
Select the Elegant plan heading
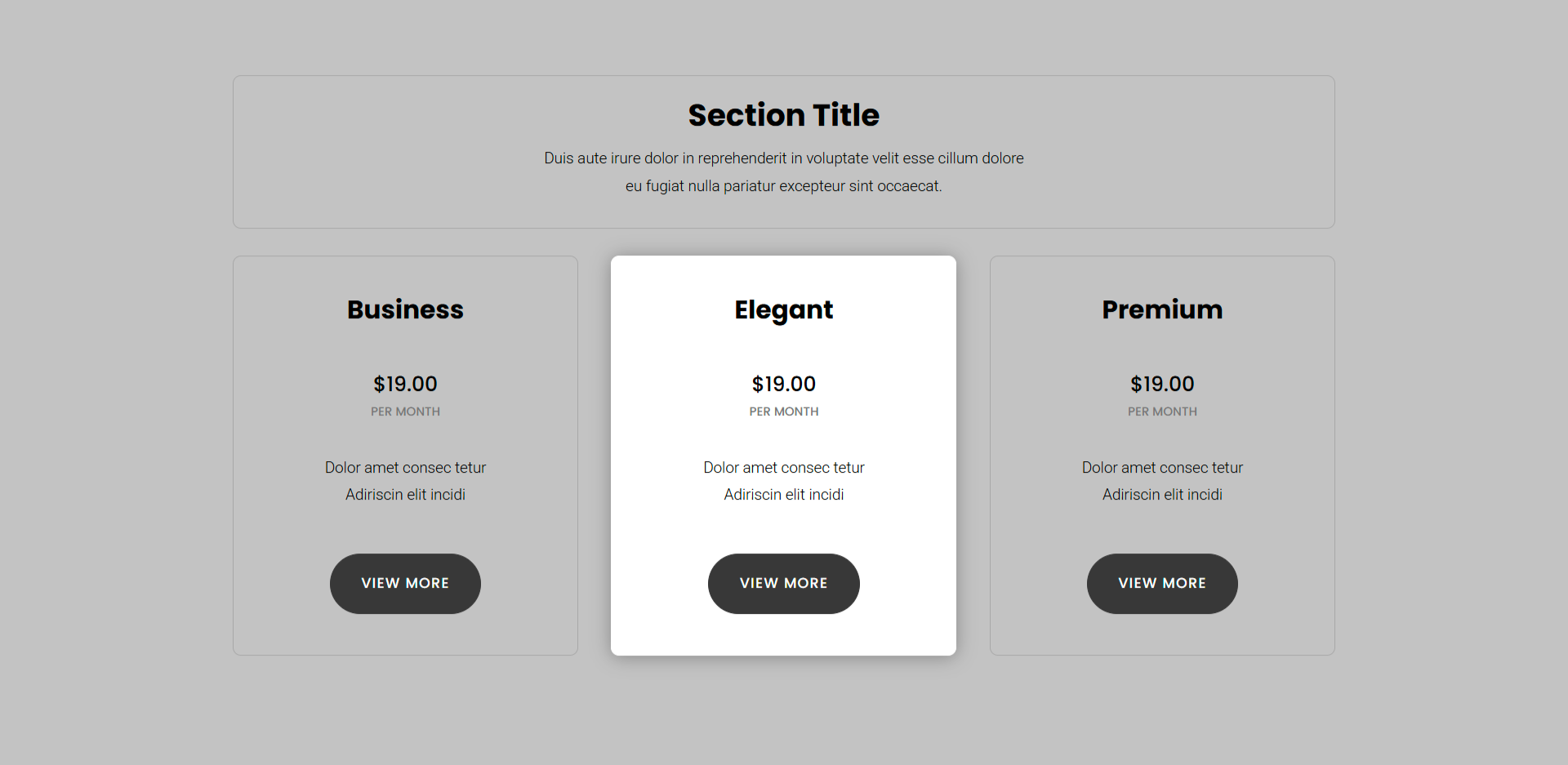point(783,309)
